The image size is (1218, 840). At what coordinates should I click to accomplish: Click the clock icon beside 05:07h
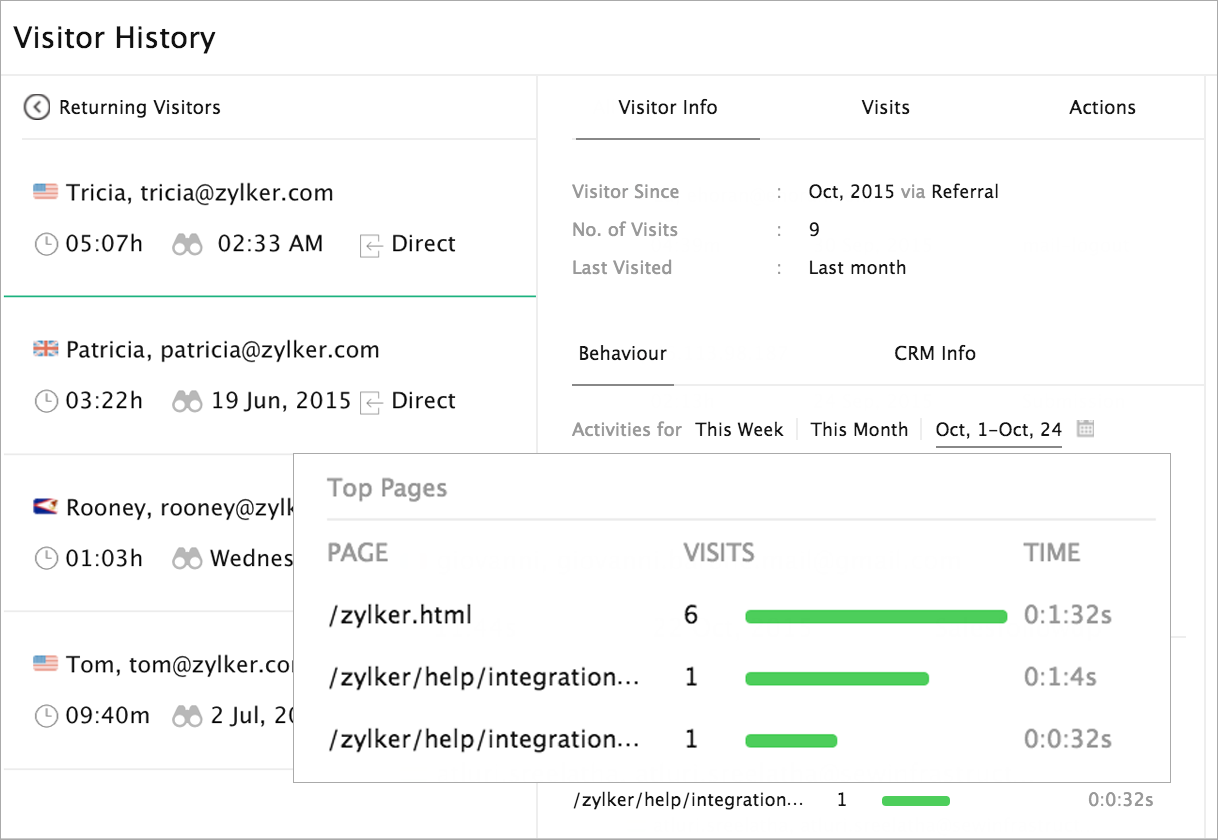tap(46, 244)
